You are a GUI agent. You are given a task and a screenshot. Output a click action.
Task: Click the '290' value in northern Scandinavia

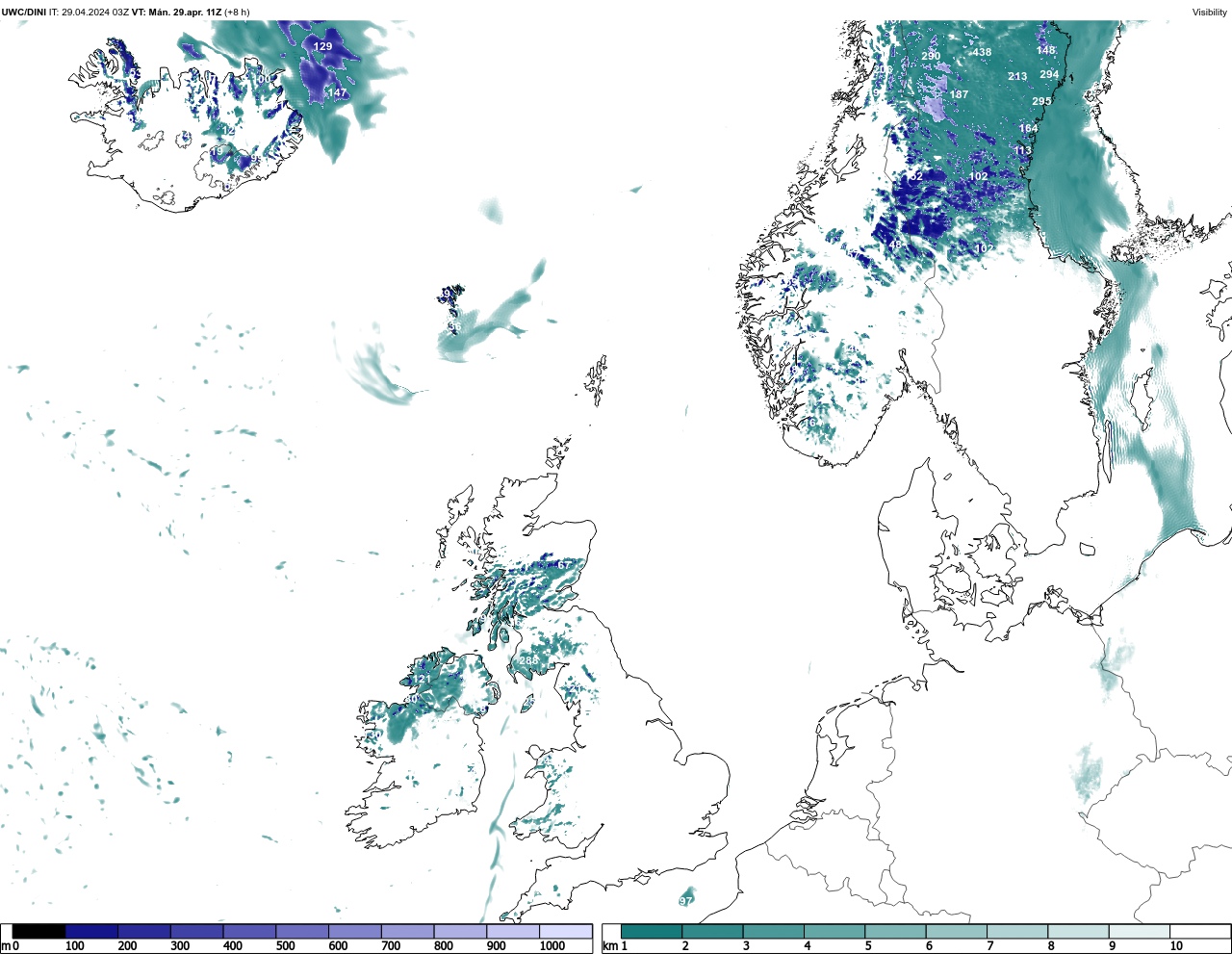(931, 56)
